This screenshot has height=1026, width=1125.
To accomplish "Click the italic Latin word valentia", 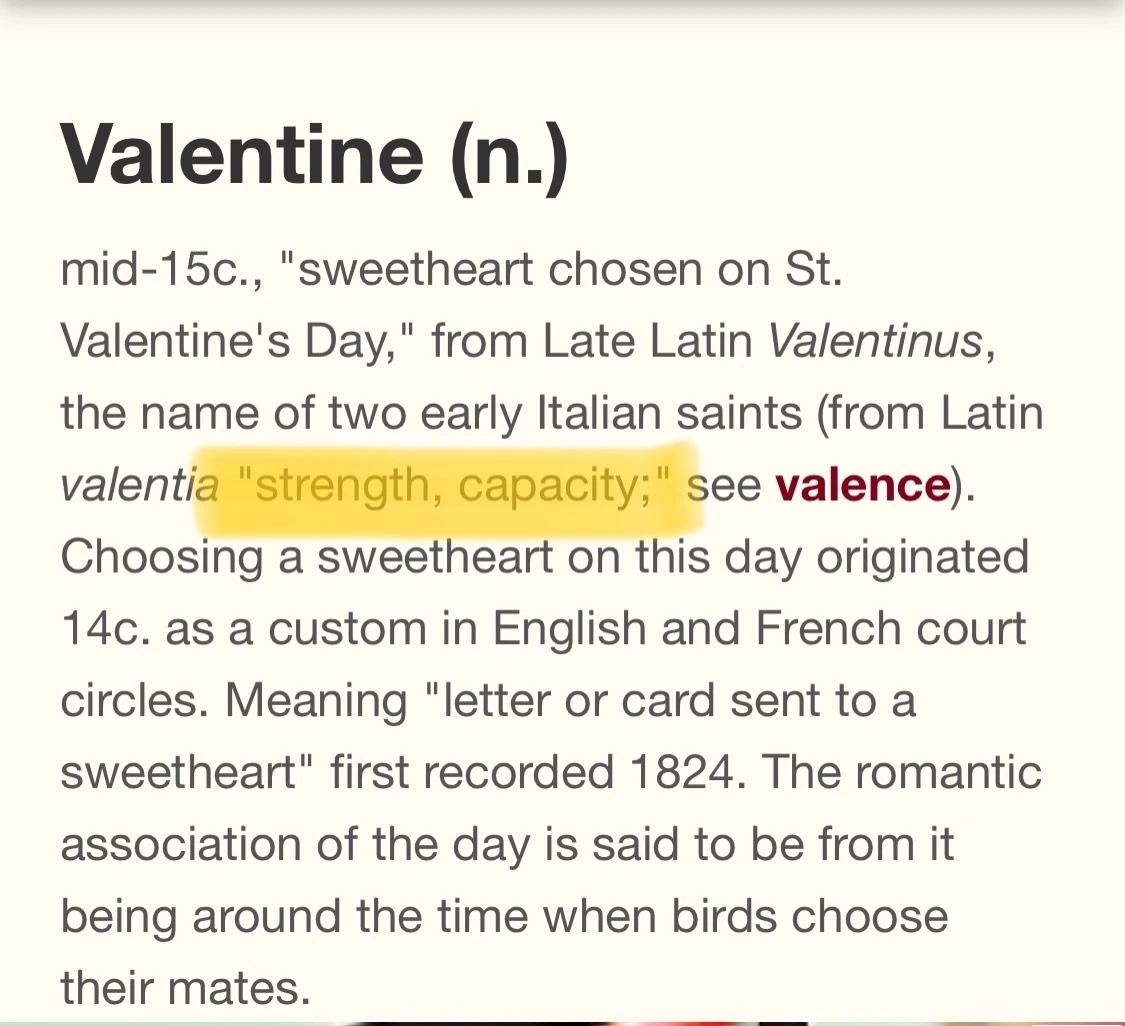I will coord(139,486).
